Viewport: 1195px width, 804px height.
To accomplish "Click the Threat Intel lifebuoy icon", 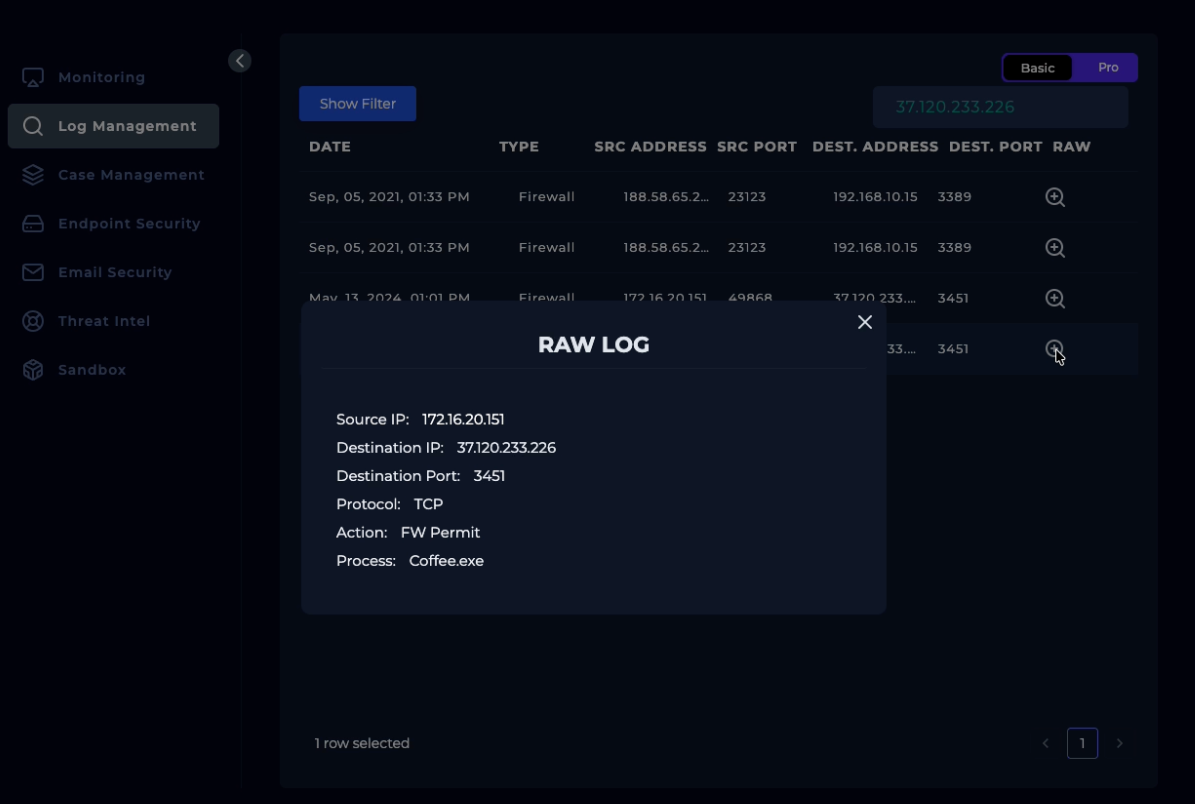I will click(33, 321).
